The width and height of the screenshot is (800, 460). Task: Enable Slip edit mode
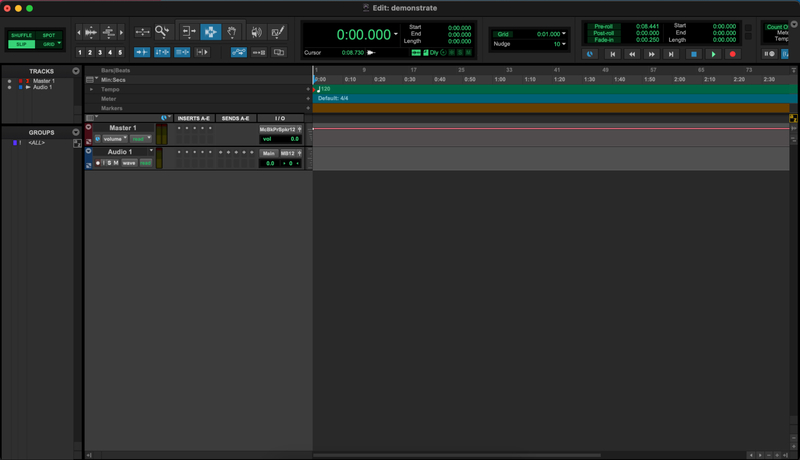point(21,44)
